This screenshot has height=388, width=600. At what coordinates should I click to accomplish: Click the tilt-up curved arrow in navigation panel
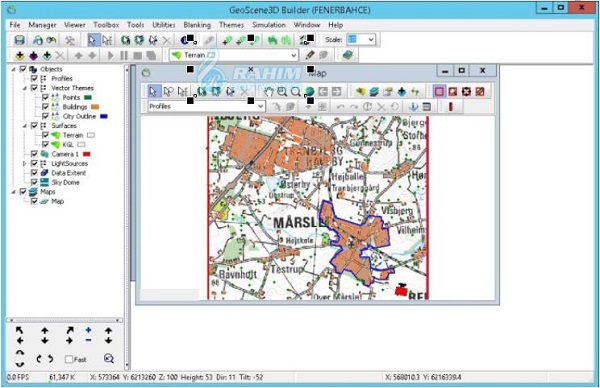point(20,352)
